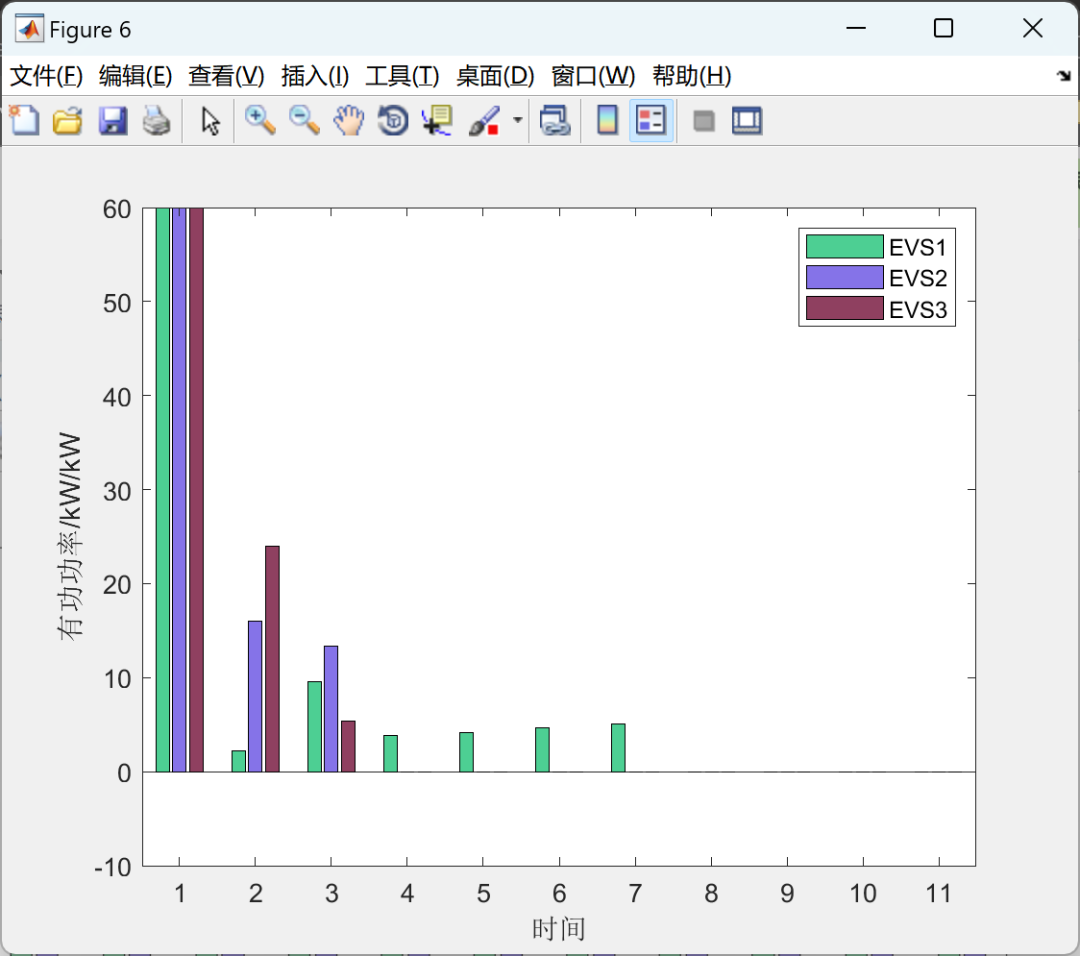Click the dock figure arrow at menu bar right
Screen dimensions: 1080x956
[x=1064, y=76]
